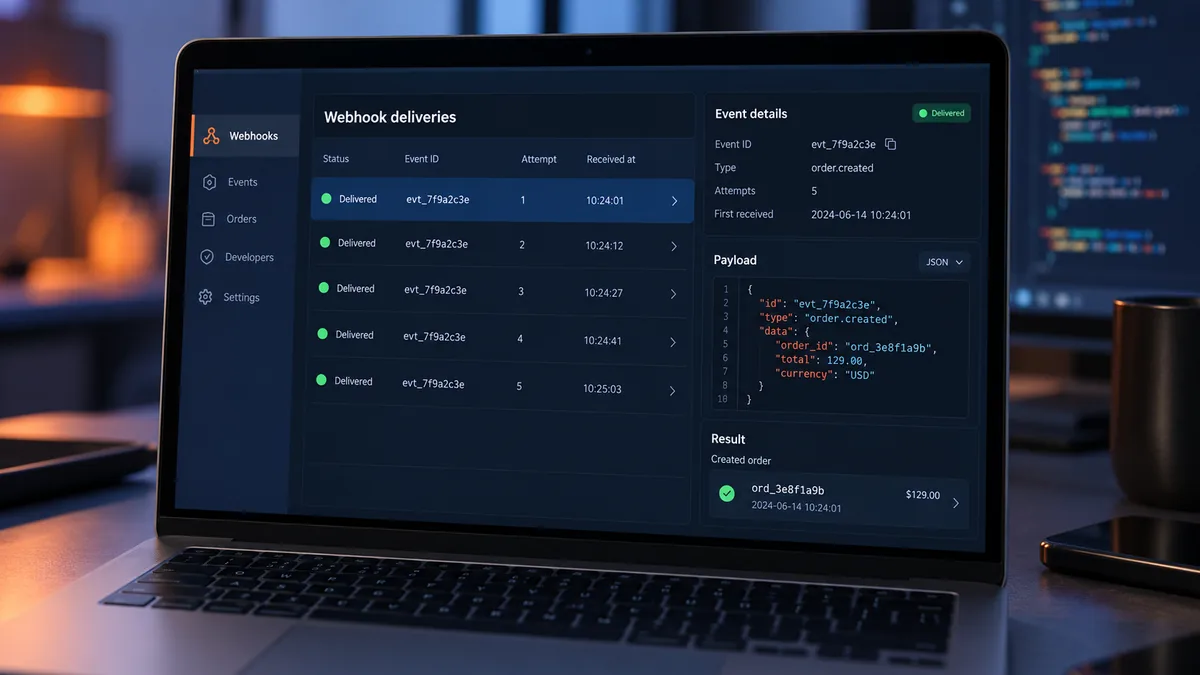Click green check icon of created order

(727, 493)
